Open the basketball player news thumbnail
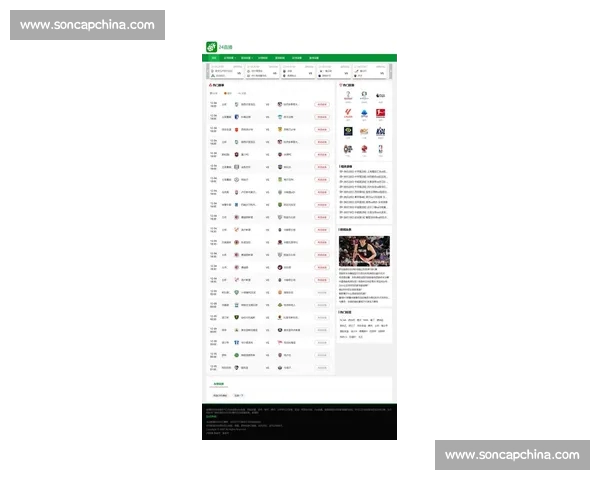The height and width of the screenshot is (480, 600). click(364, 251)
